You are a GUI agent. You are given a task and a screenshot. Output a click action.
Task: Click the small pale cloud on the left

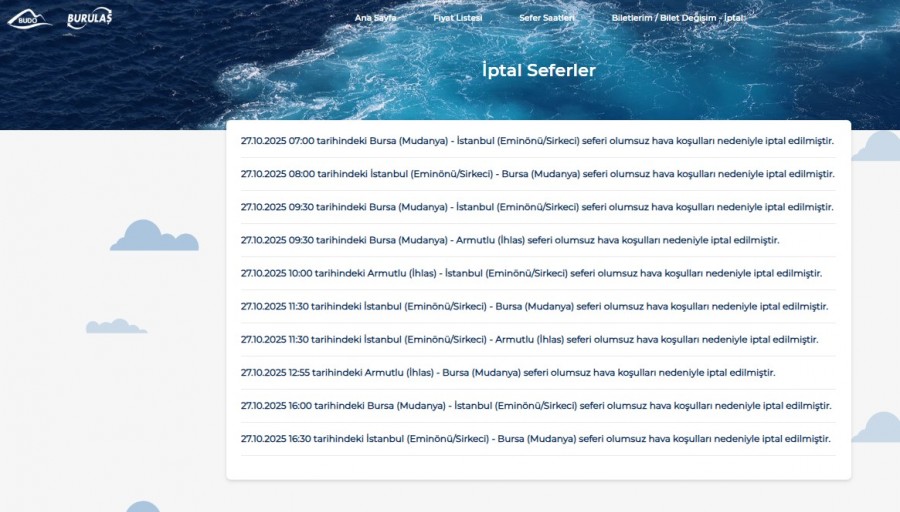click(115, 326)
